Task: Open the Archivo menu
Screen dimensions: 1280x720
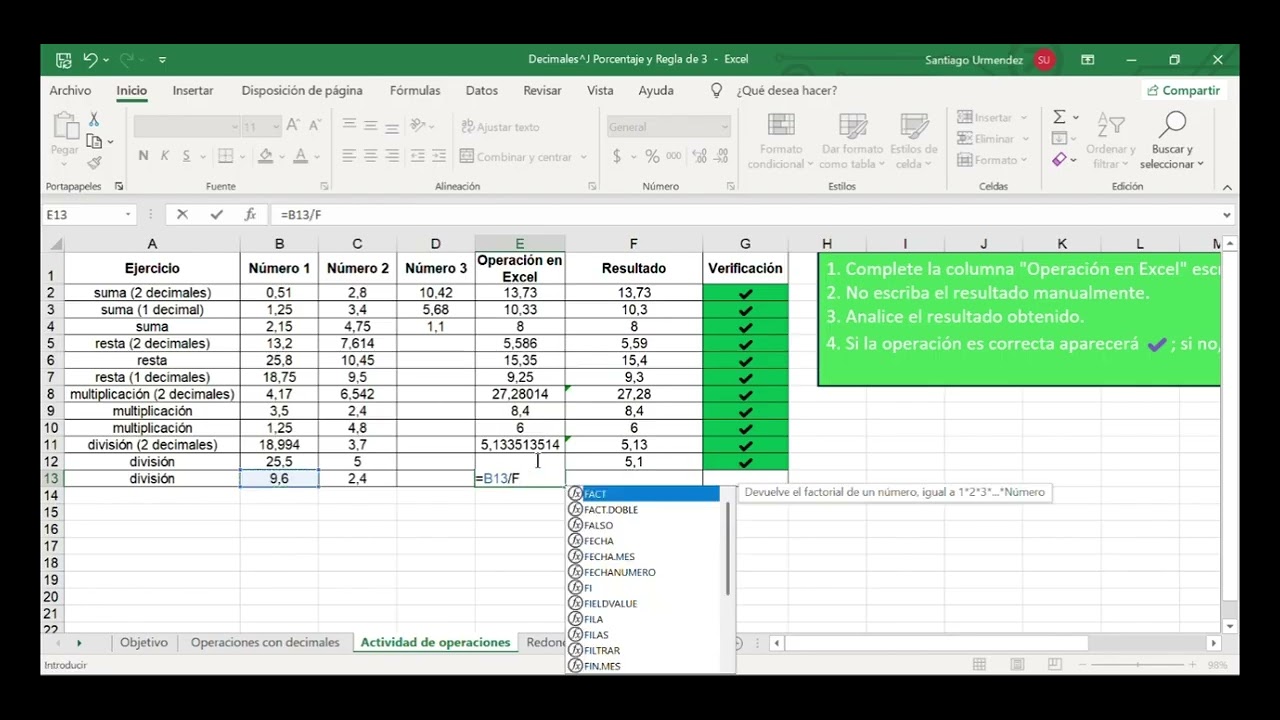Action: click(x=70, y=90)
